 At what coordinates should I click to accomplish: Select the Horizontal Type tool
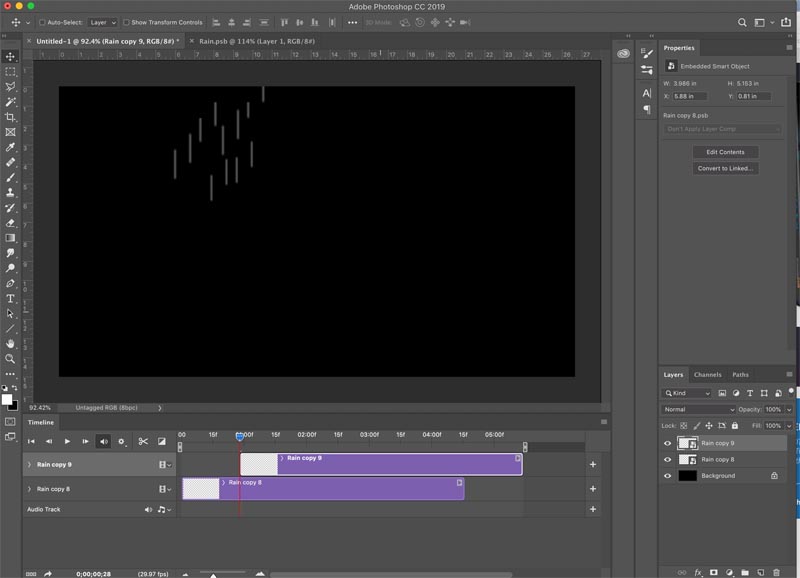[x=10, y=298]
